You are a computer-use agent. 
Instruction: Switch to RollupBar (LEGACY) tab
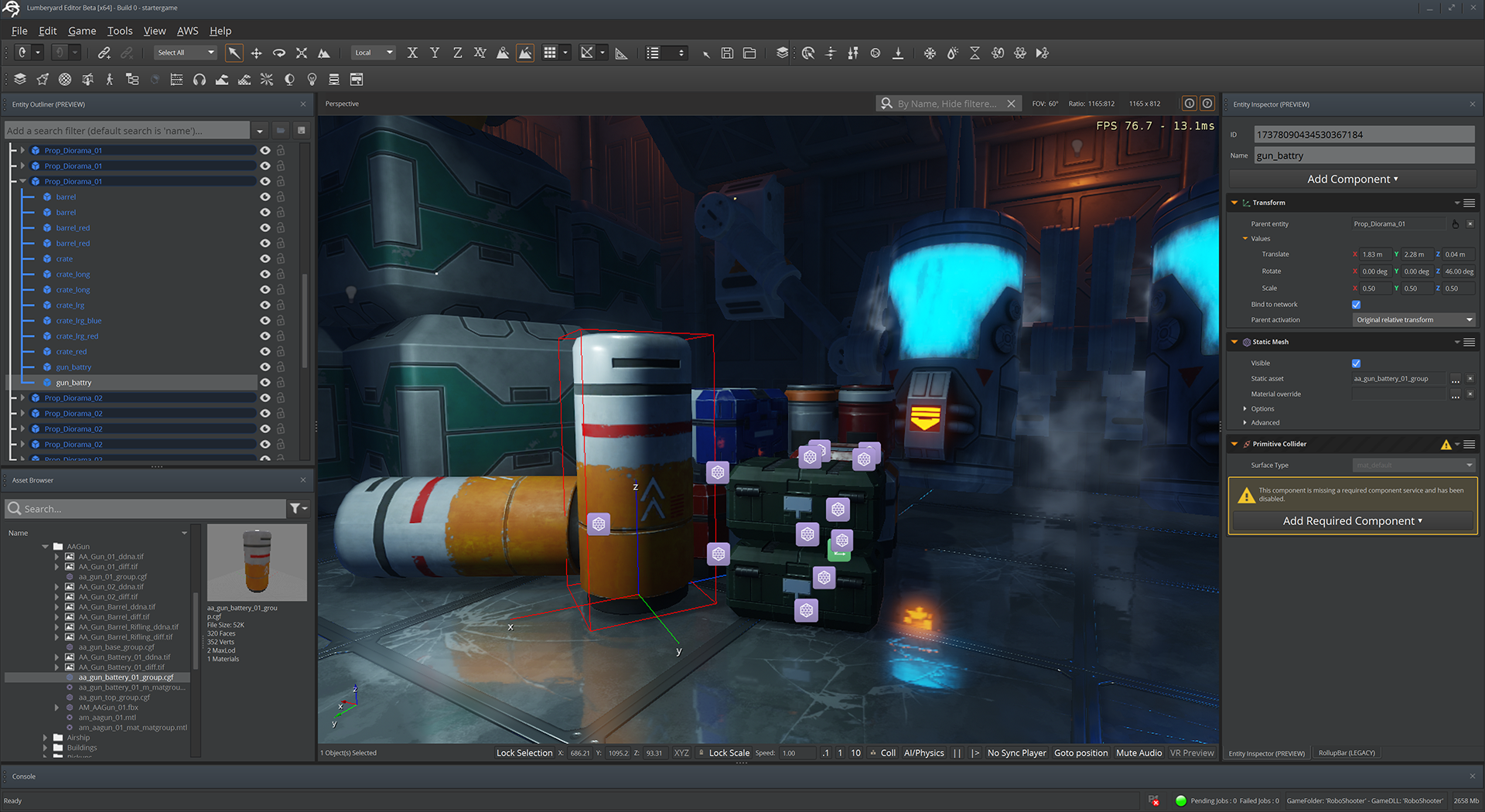[x=1347, y=752]
